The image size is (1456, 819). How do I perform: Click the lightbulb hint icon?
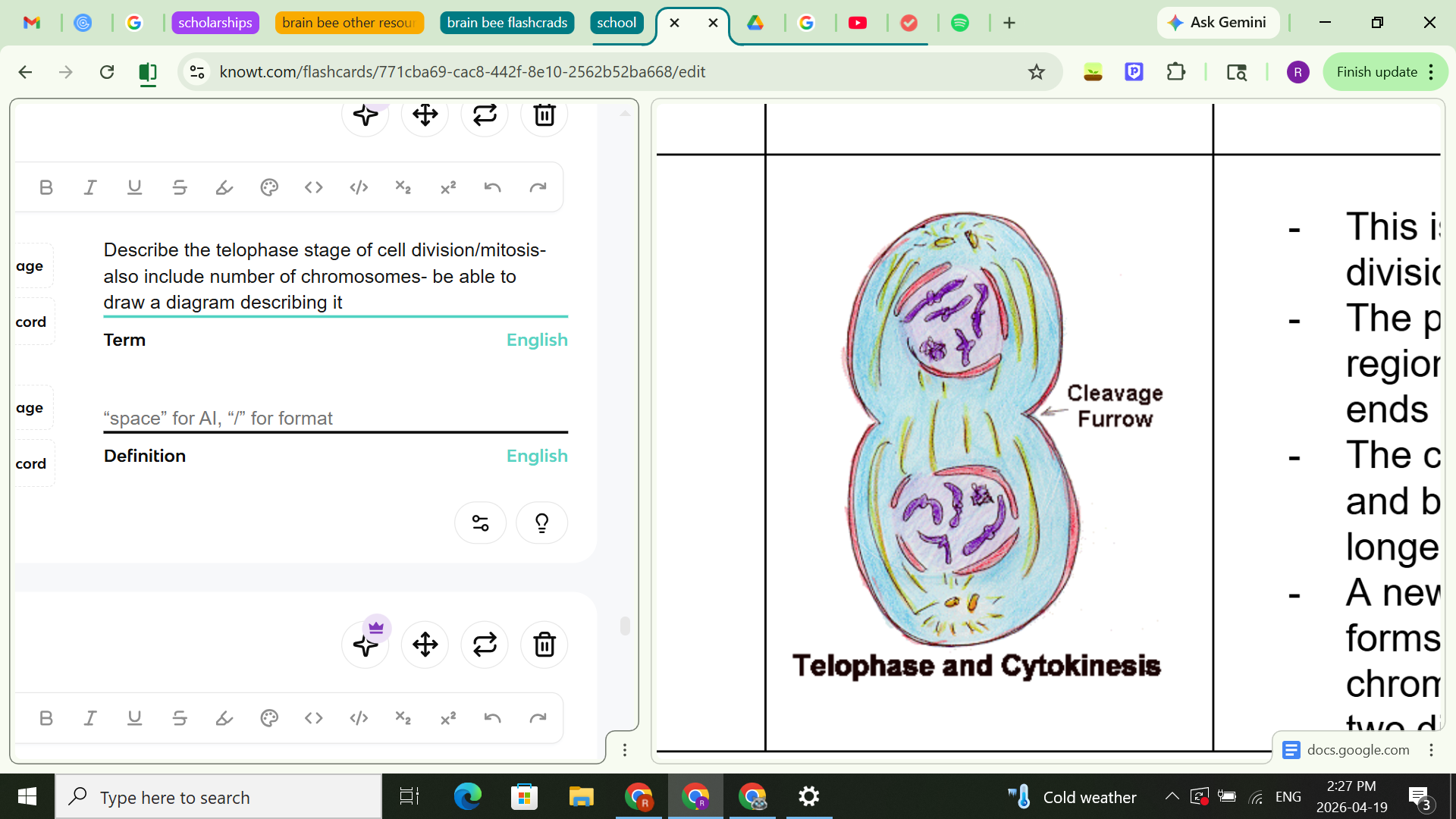click(541, 522)
